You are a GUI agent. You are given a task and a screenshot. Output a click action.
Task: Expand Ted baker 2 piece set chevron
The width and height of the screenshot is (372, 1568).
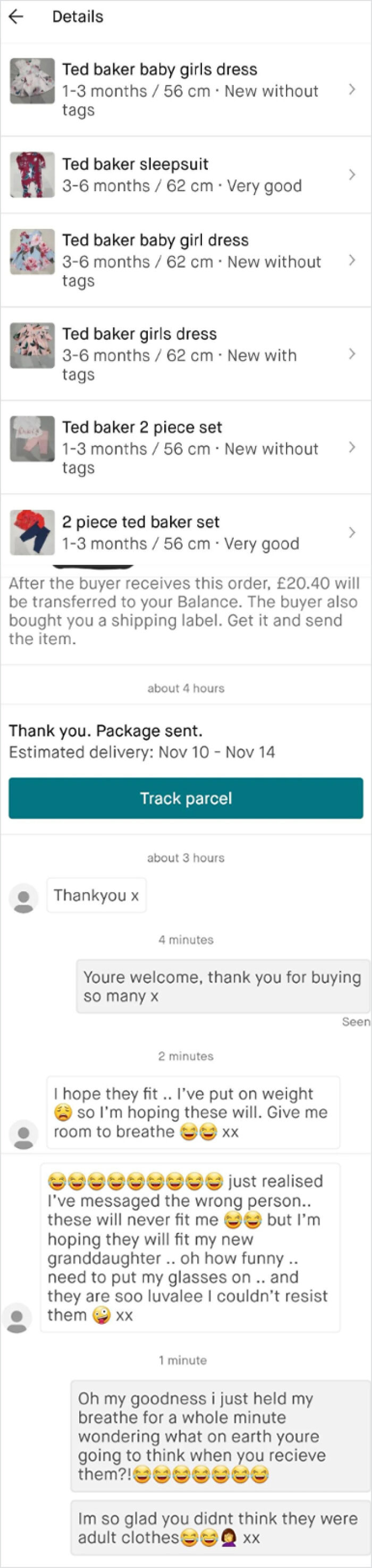click(352, 448)
